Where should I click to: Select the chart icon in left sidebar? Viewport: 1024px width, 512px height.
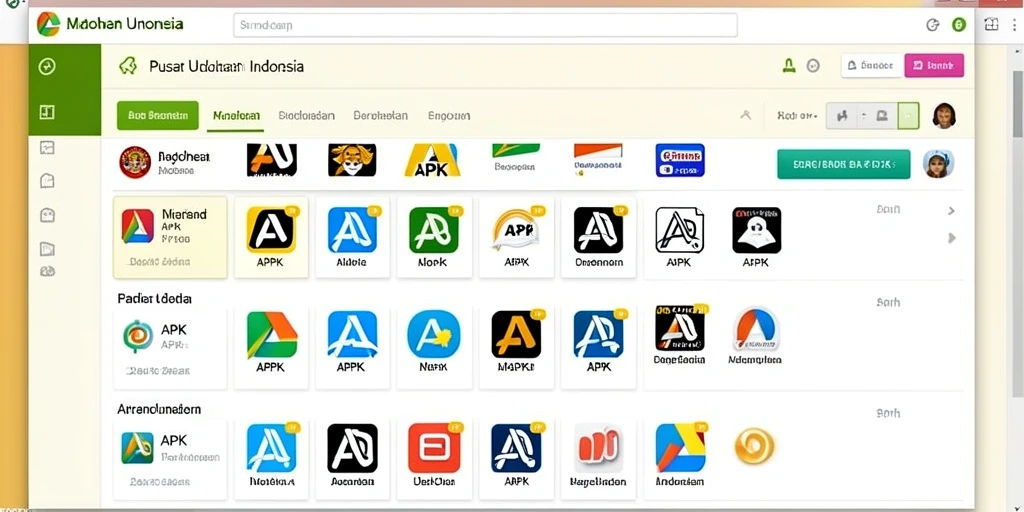click(x=47, y=148)
